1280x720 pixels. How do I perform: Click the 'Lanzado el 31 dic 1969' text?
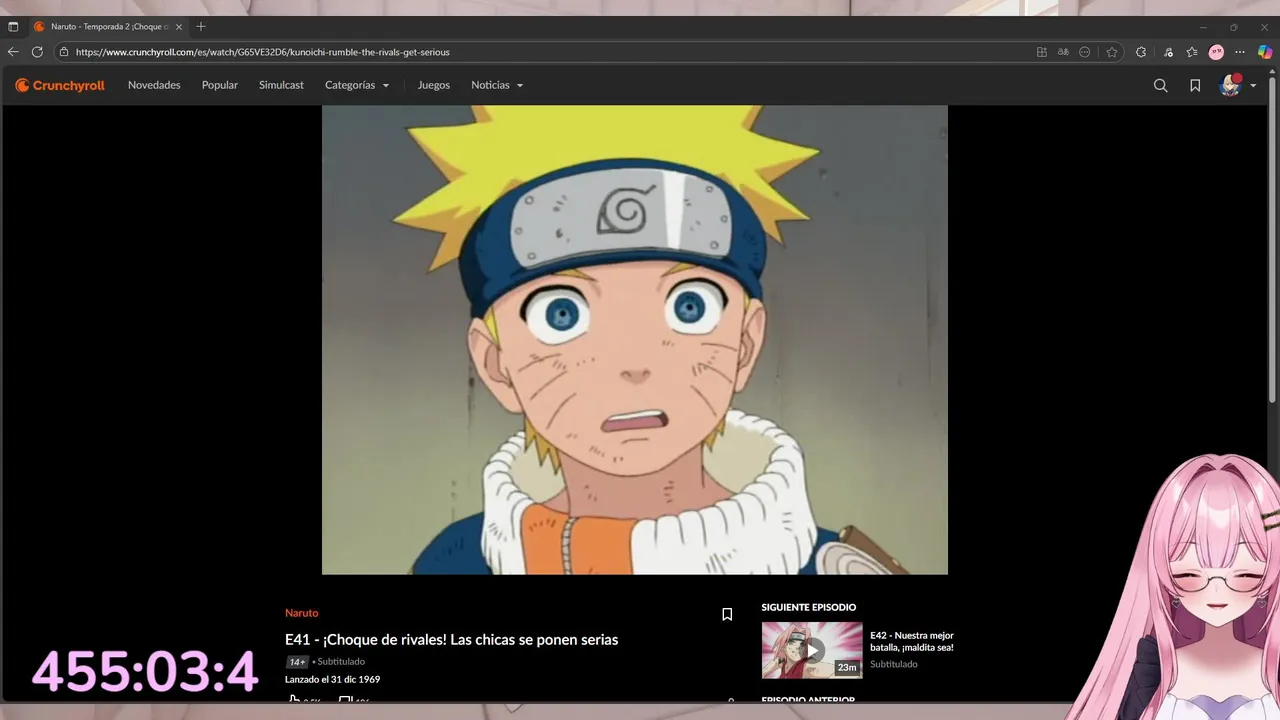click(x=332, y=679)
